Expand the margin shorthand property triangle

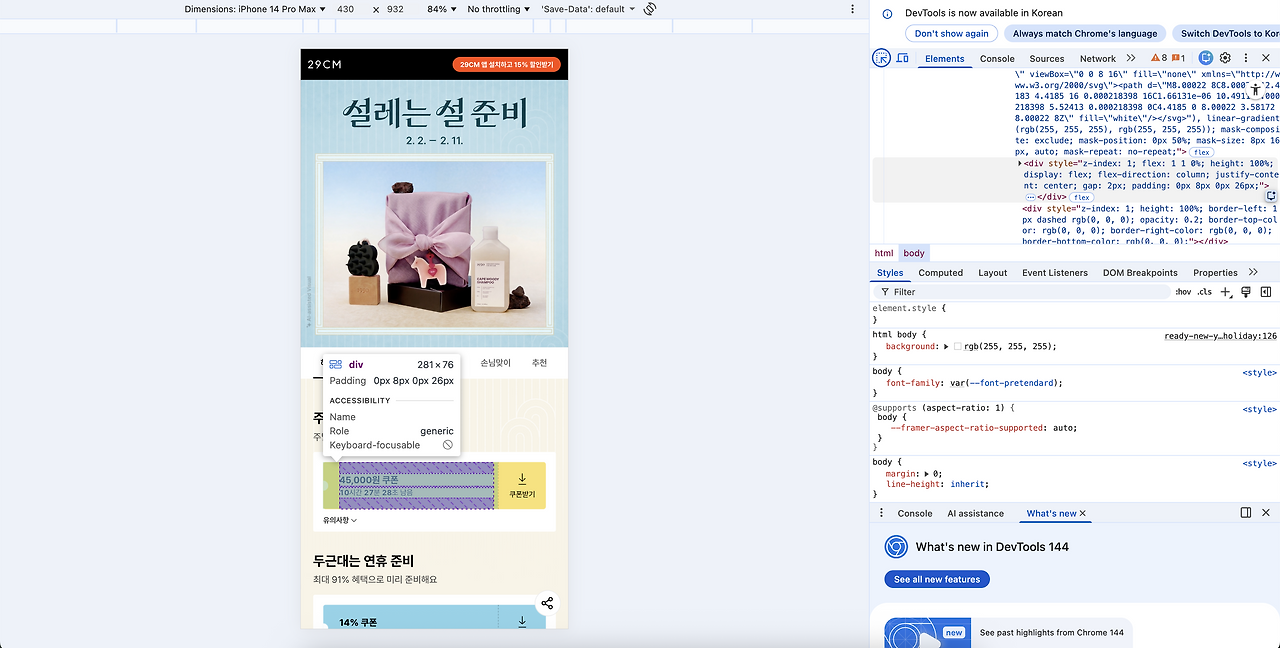click(x=927, y=474)
